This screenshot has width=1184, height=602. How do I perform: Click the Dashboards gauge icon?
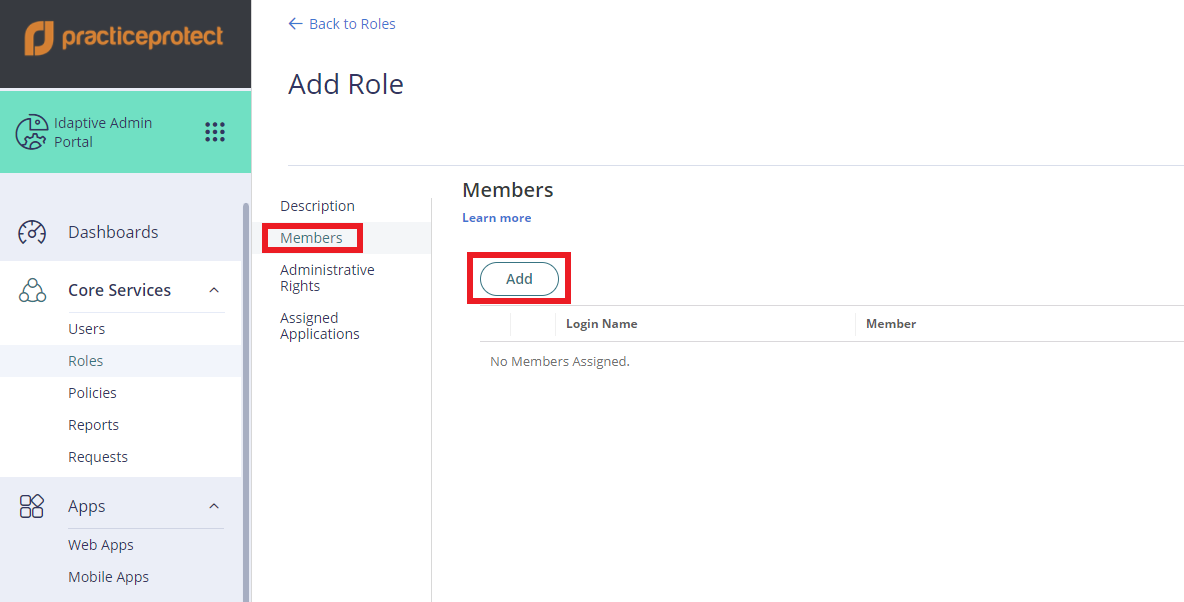(x=32, y=232)
